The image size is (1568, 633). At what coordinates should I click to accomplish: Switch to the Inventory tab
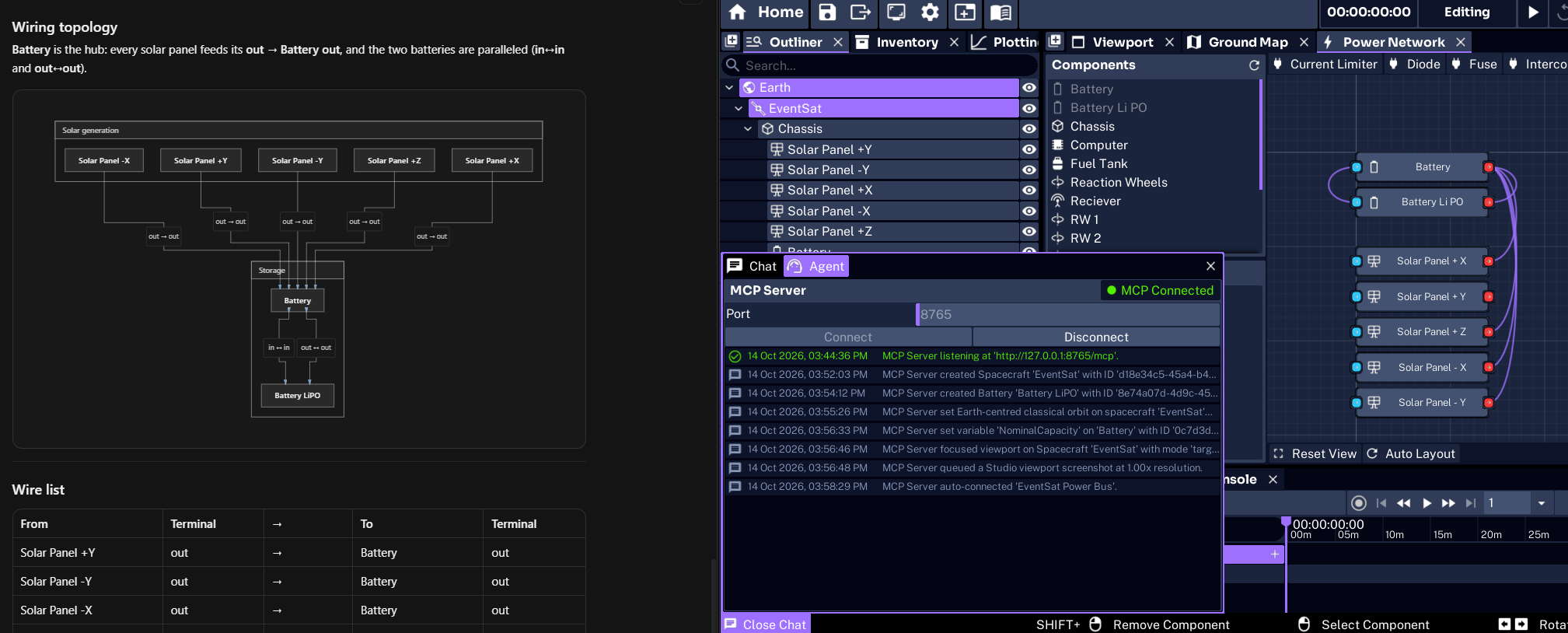906,42
